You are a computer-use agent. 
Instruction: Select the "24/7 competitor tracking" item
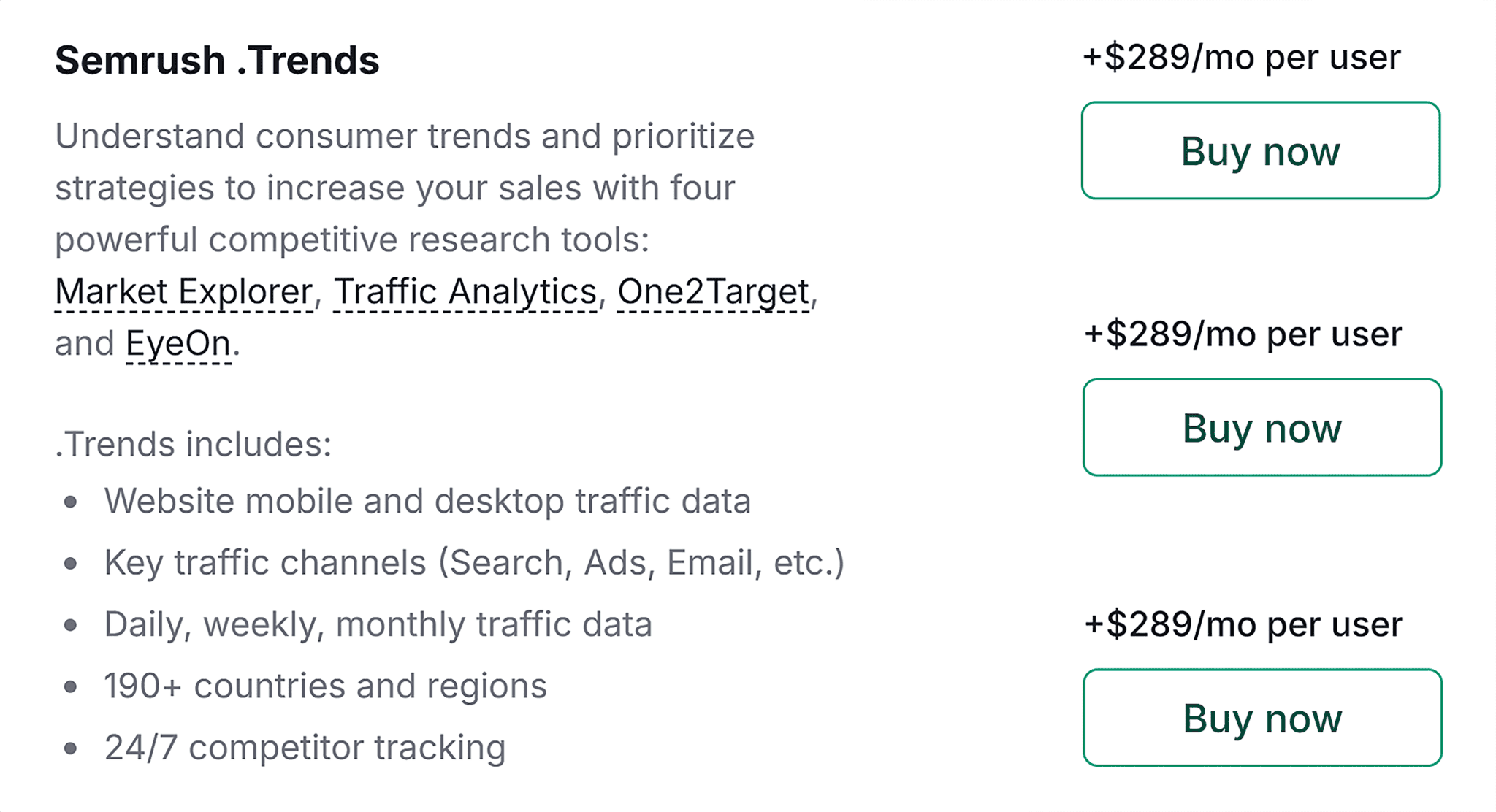[x=305, y=747]
